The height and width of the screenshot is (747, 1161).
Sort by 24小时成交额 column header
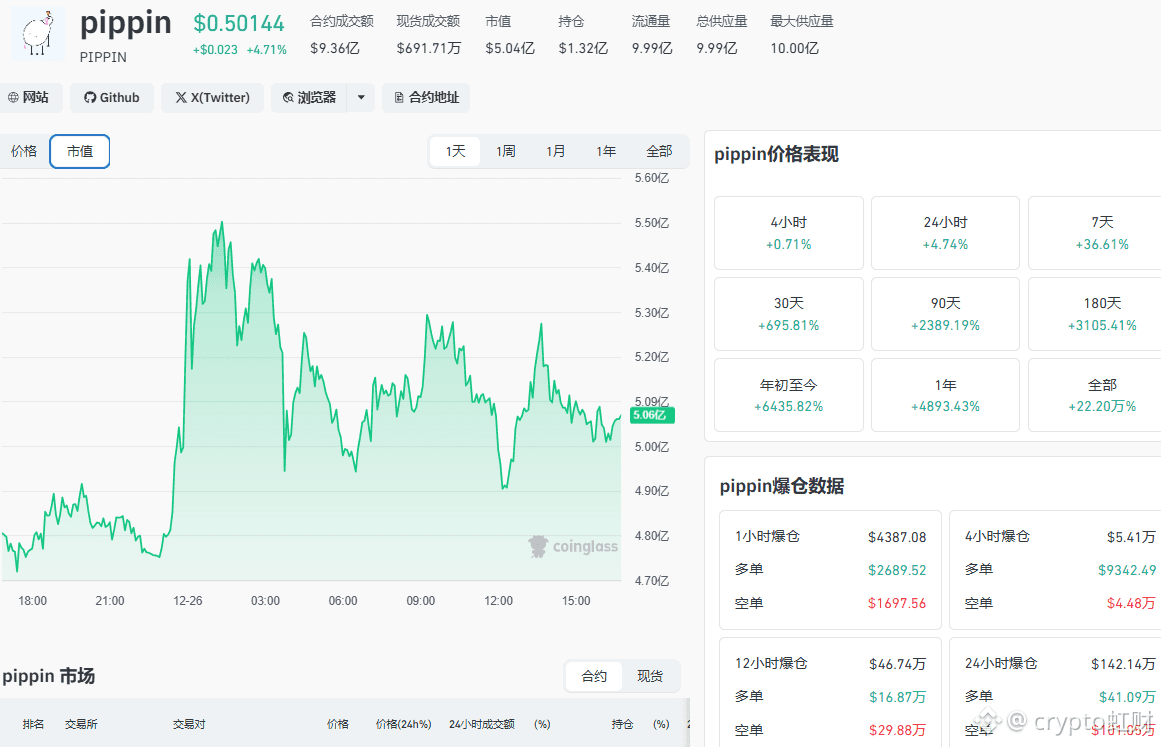point(481,724)
